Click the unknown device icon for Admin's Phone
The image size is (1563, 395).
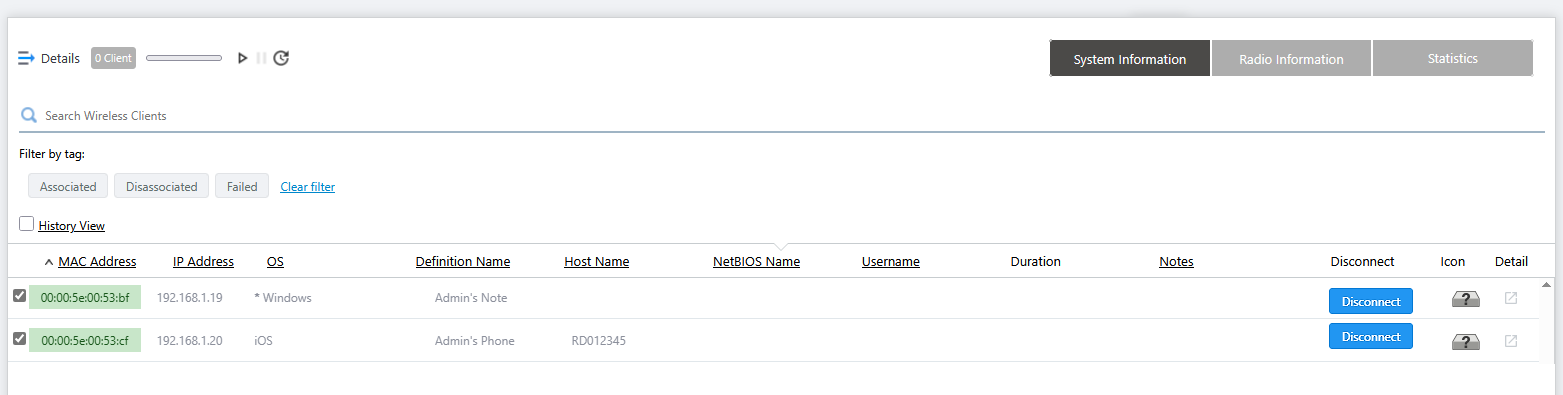pos(1466,342)
